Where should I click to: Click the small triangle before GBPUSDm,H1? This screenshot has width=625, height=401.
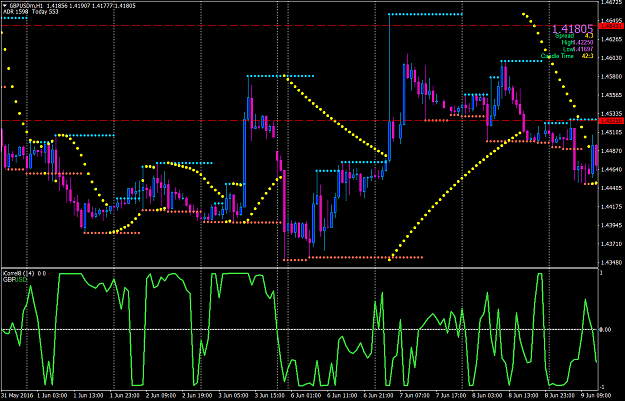pos(5,6)
